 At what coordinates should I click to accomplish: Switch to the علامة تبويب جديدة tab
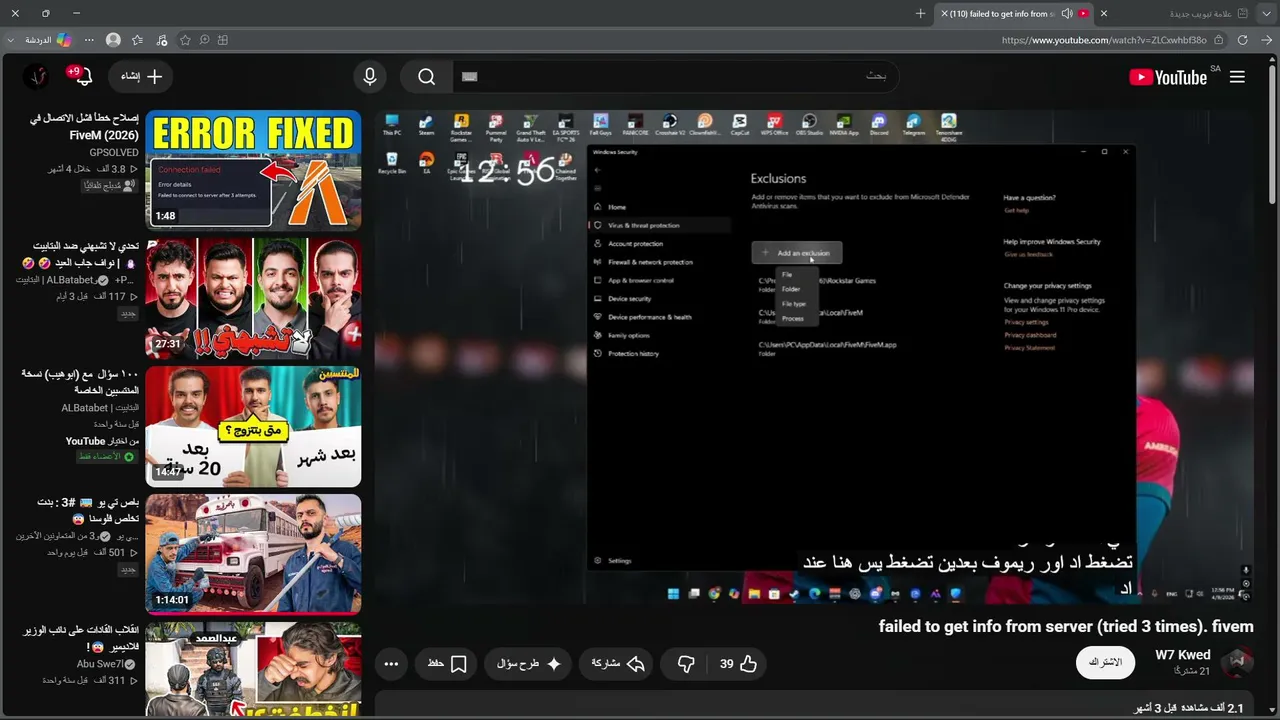pyautogui.click(x=1200, y=14)
